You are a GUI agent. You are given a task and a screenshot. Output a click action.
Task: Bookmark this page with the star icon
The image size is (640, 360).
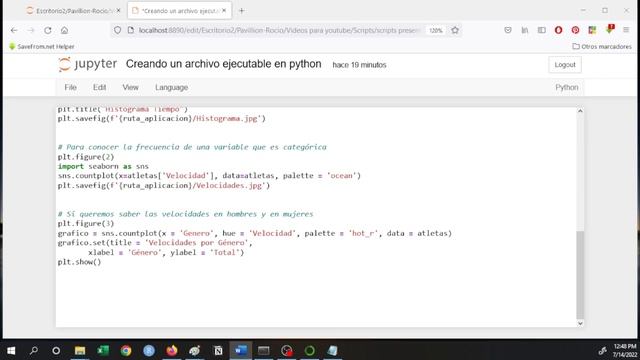455,30
